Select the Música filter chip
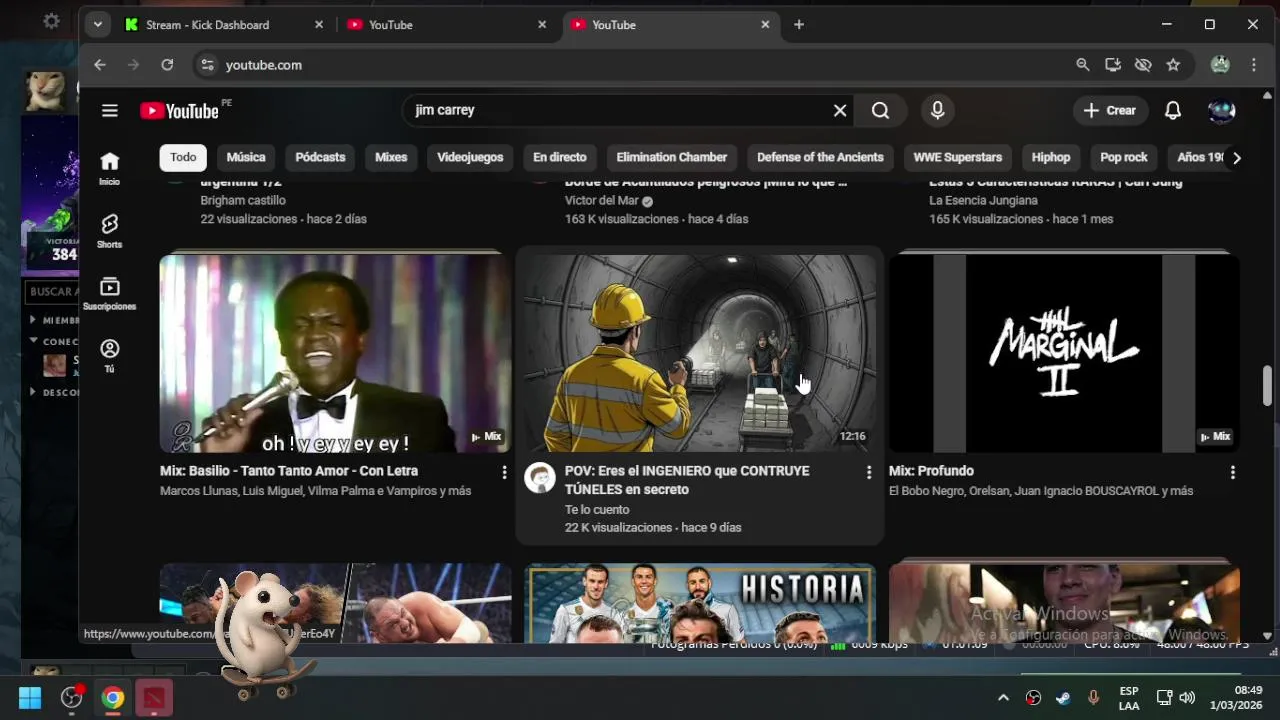1280x720 pixels. click(246, 157)
